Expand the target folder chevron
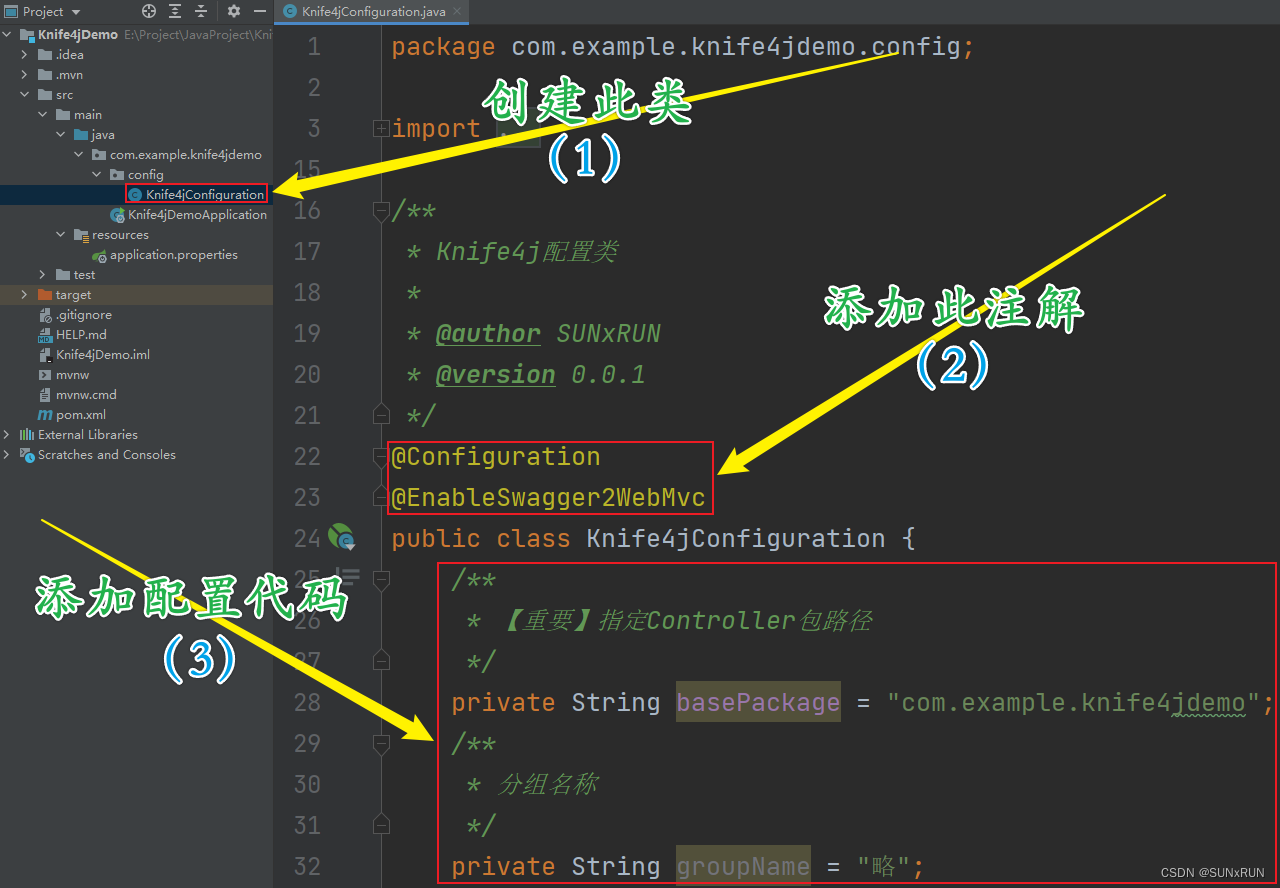The width and height of the screenshot is (1280, 888). [25, 295]
